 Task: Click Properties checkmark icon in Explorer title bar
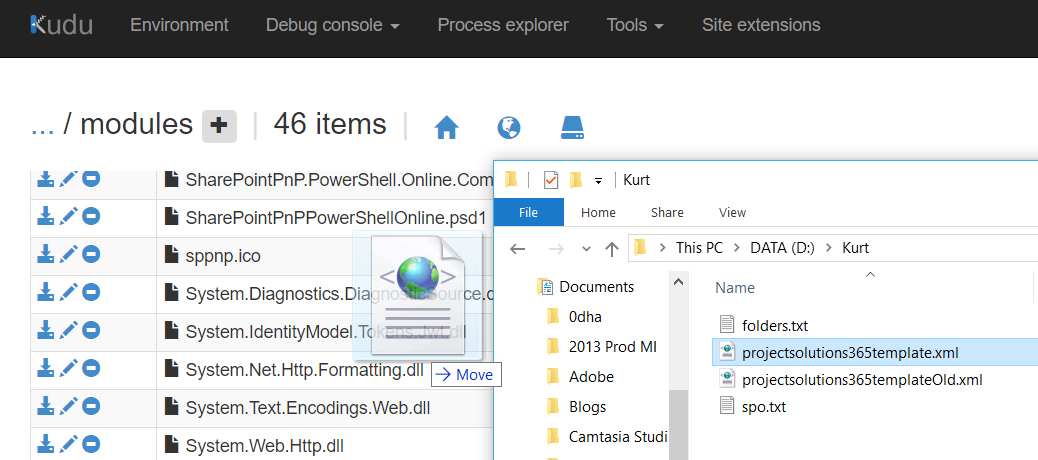[x=551, y=180]
